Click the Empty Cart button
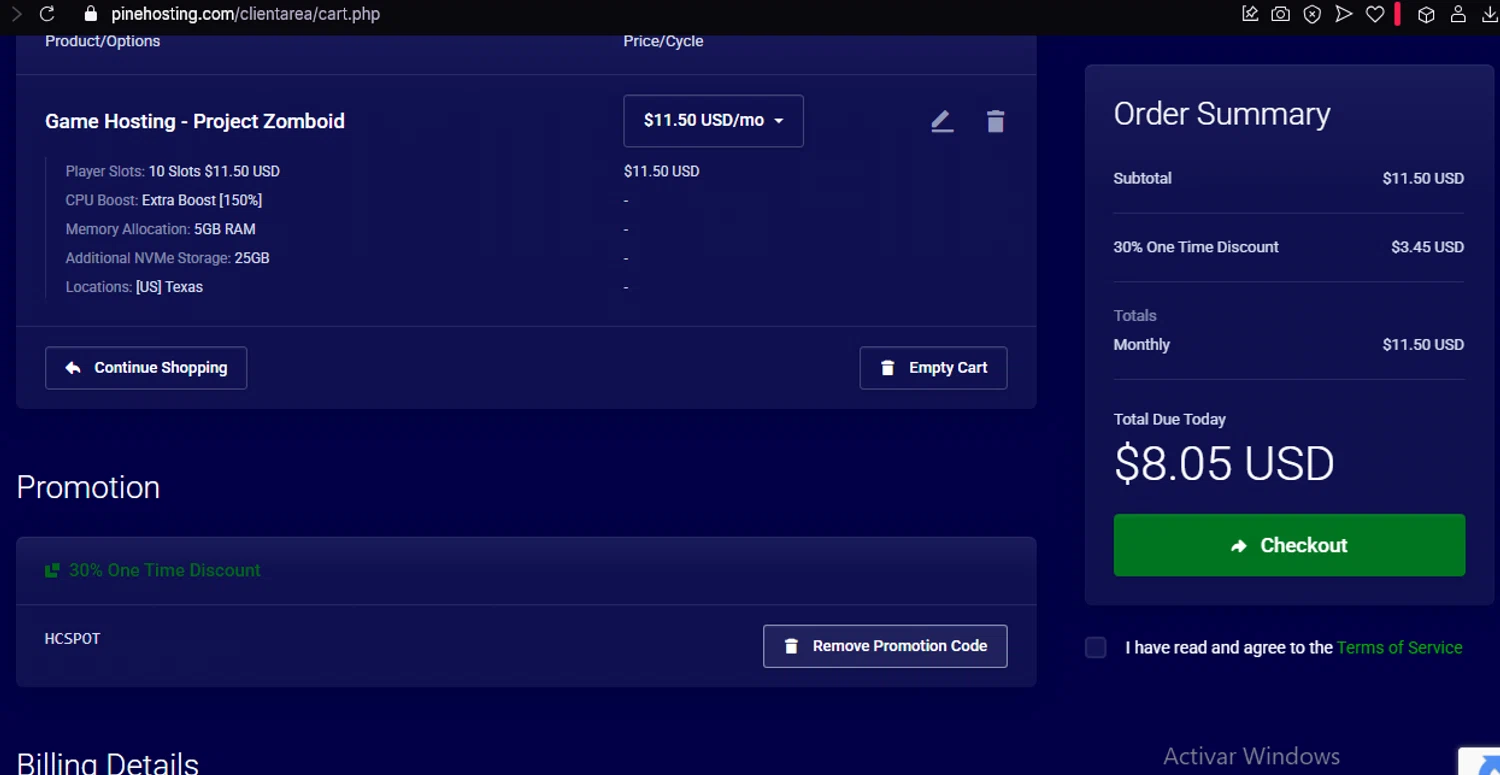The image size is (1500, 775). tap(933, 368)
